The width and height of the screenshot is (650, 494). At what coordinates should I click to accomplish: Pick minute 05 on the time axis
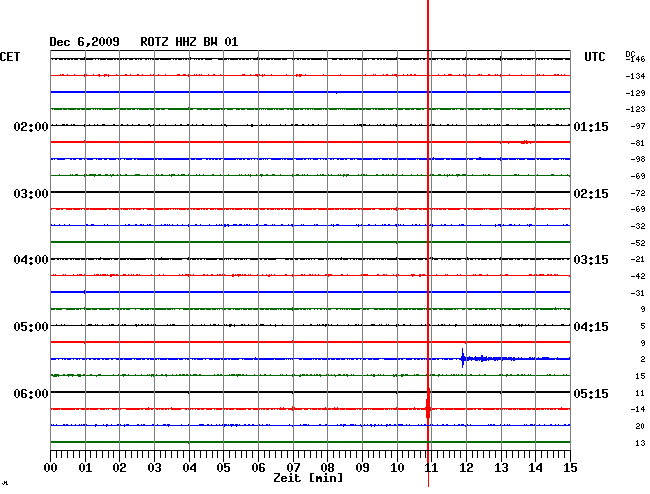tap(223, 467)
